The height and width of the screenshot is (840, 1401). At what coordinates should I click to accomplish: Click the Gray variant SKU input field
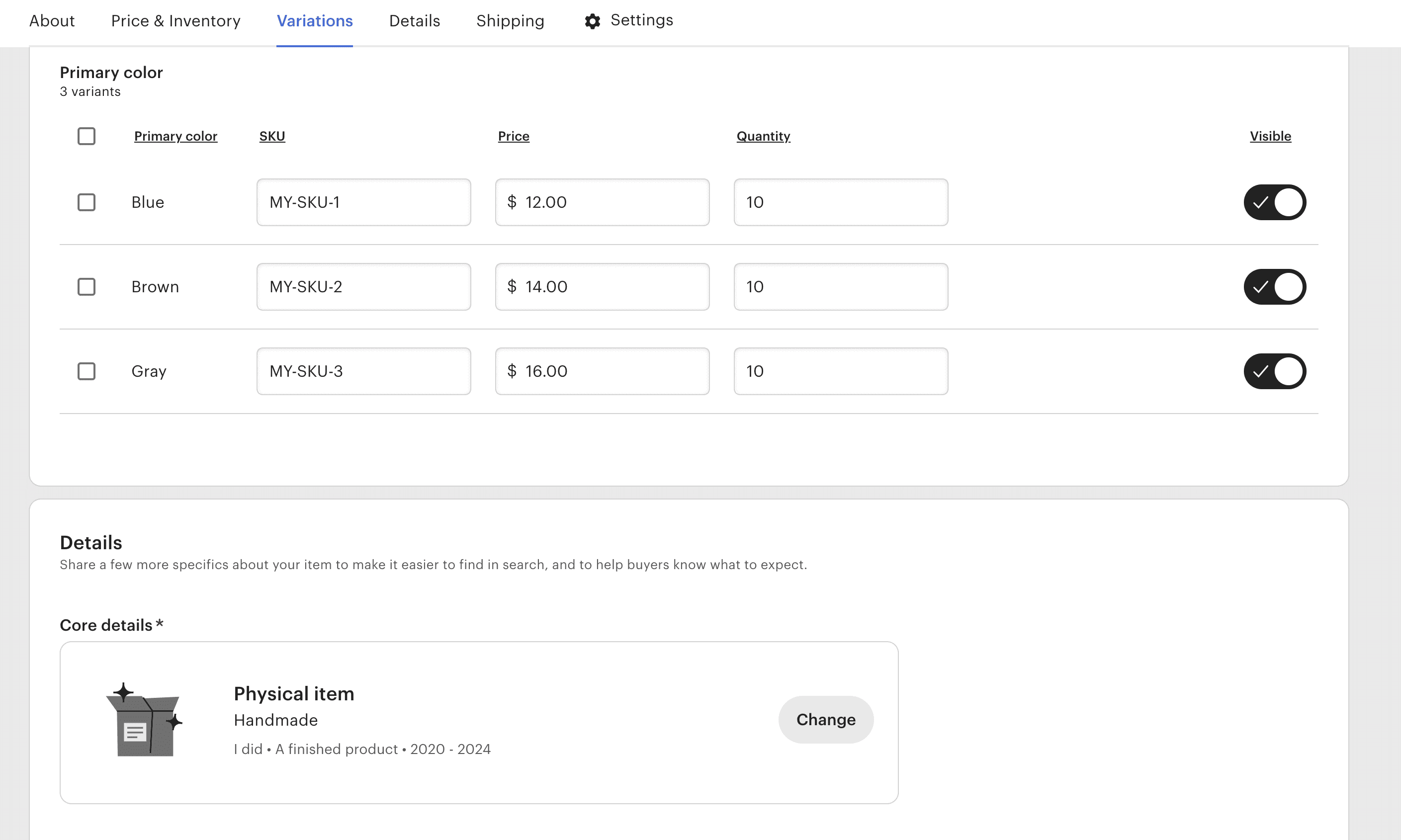(363, 371)
